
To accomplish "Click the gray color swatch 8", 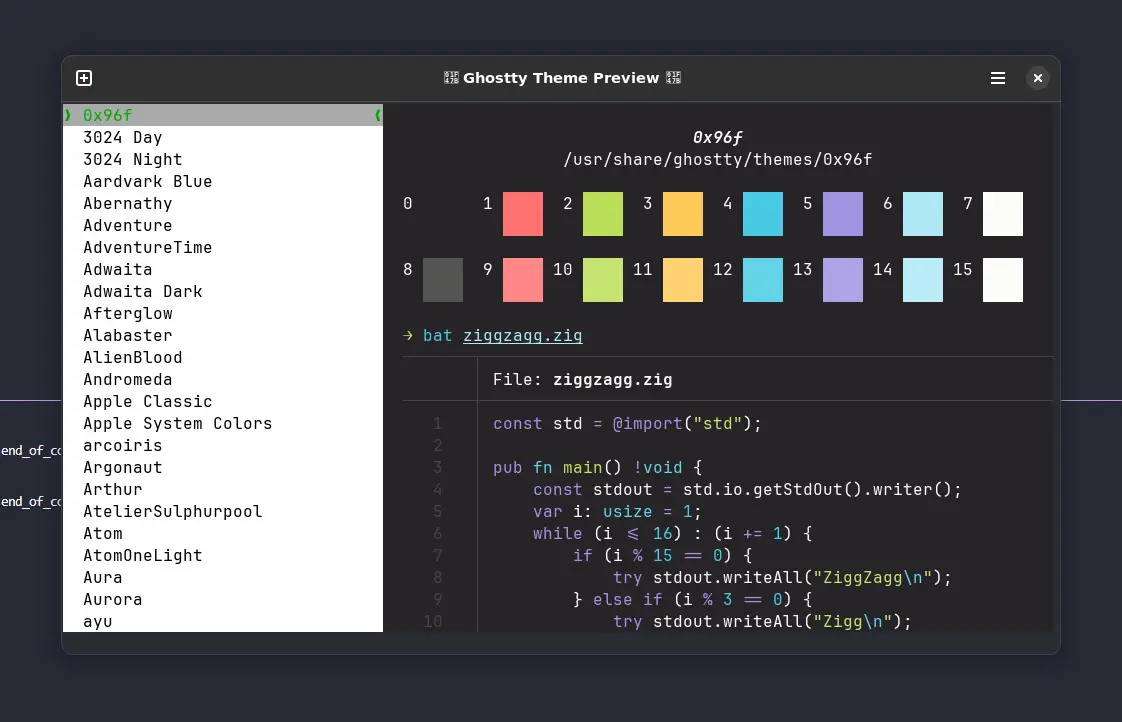I will [x=443, y=280].
